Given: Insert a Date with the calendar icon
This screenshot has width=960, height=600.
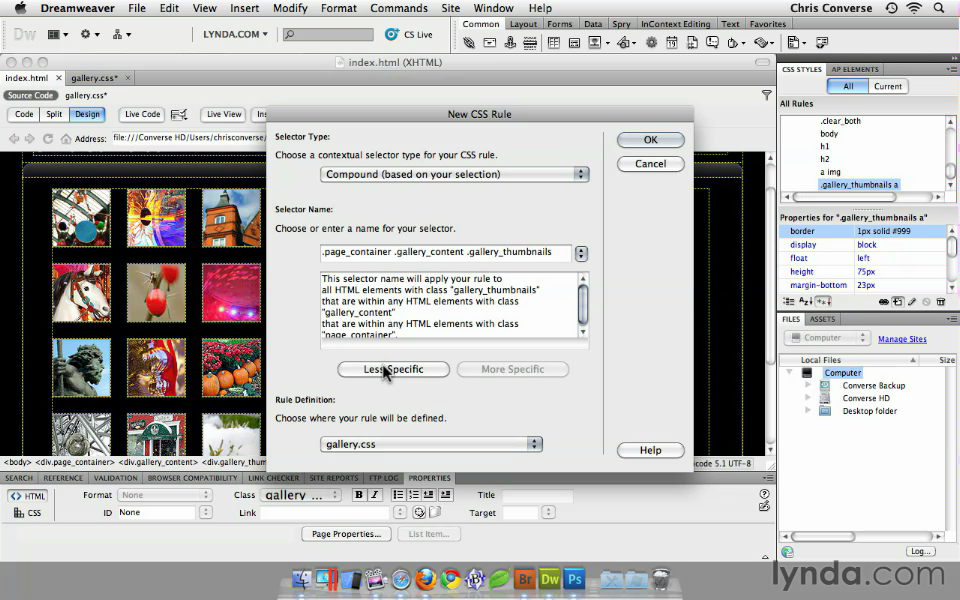Looking at the screenshot, I should (x=672, y=43).
